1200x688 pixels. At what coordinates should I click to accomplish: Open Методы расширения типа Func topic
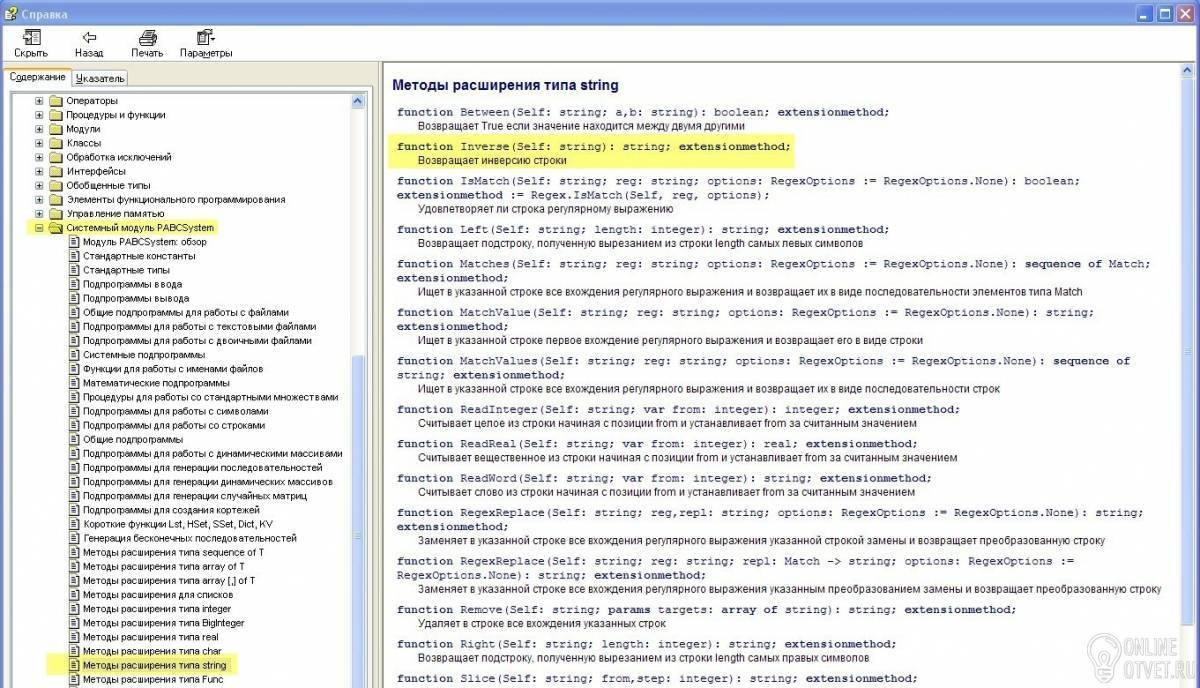pos(153,679)
